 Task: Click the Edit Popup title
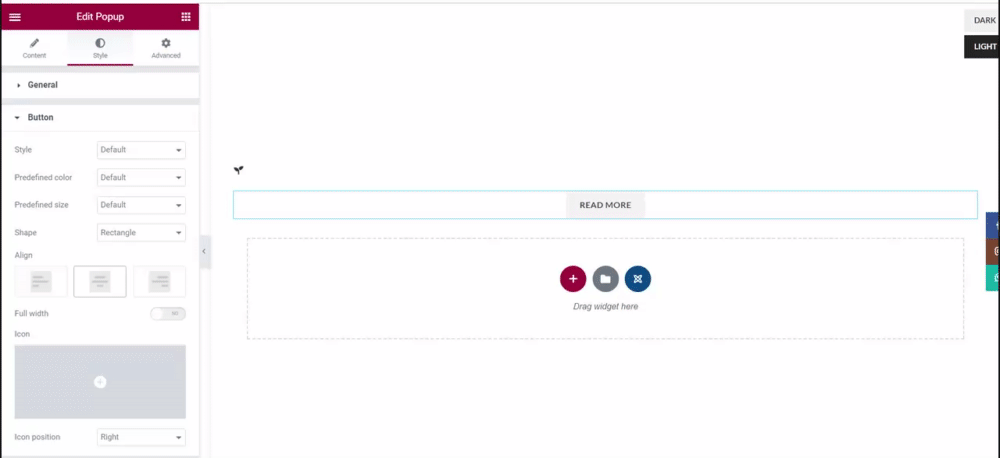[100, 17]
